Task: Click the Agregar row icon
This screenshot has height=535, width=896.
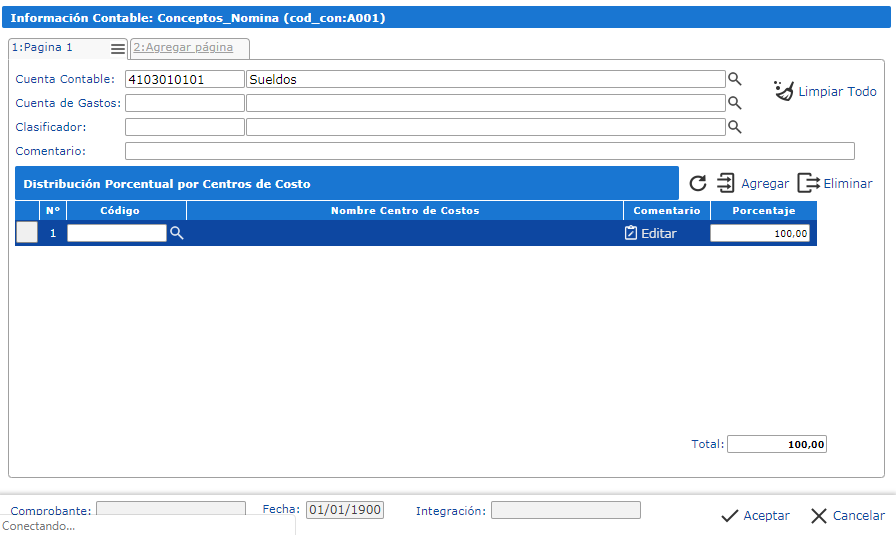Action: [726, 183]
